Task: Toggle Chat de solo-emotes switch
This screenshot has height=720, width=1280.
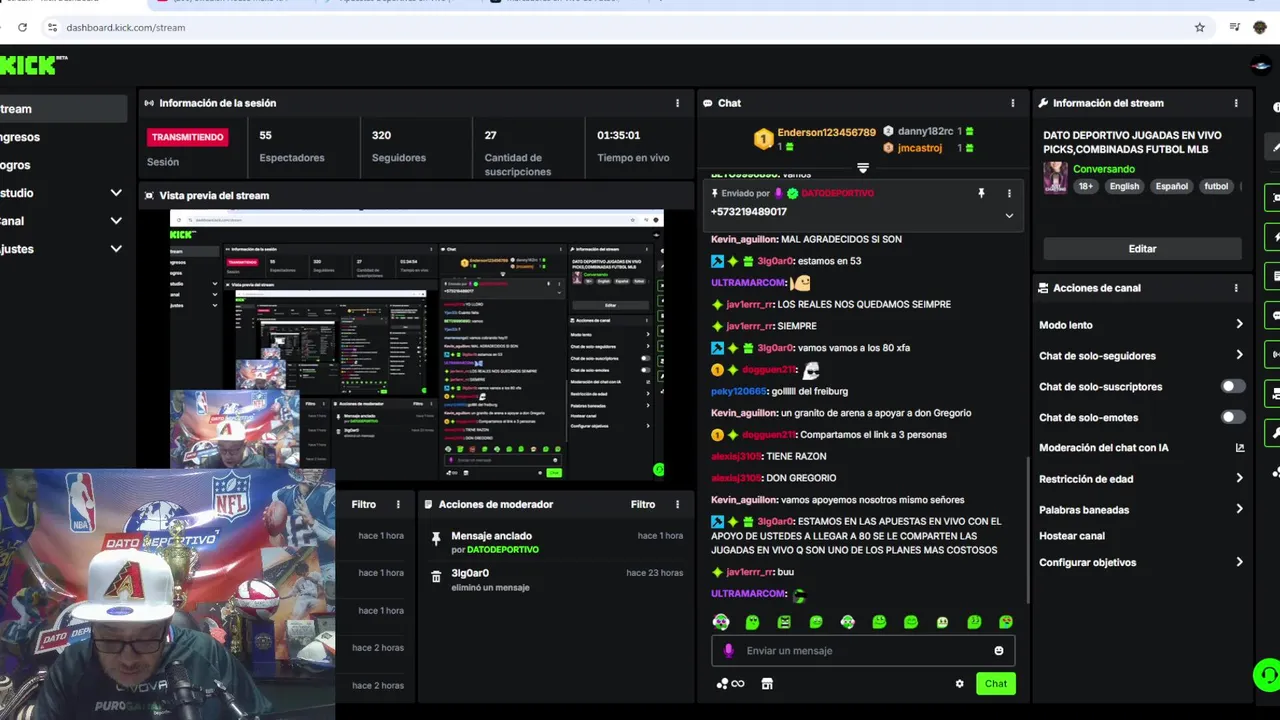Action: pyautogui.click(x=1233, y=417)
